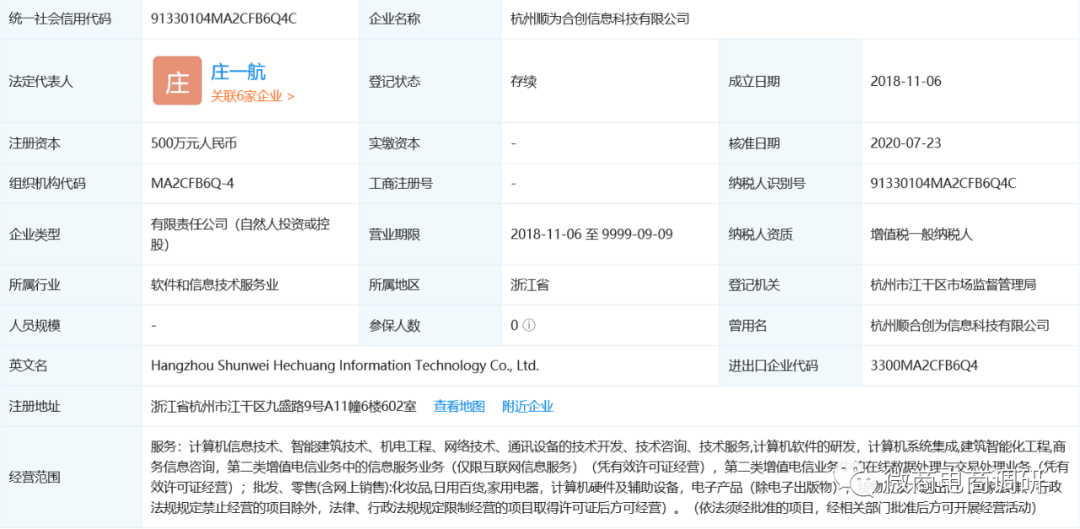Select English name Hangzhou Shunwei Hechuang text
The image size is (1080, 529).
345,366
